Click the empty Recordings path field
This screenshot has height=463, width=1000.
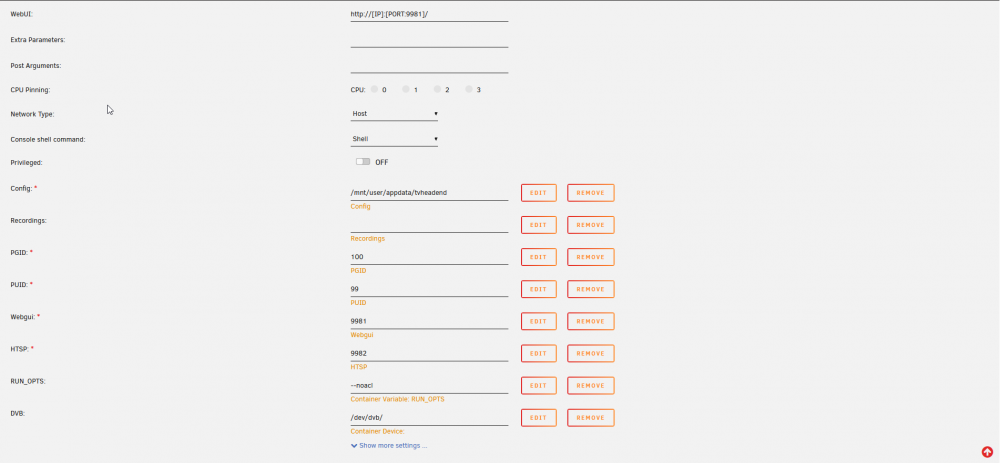(x=429, y=225)
